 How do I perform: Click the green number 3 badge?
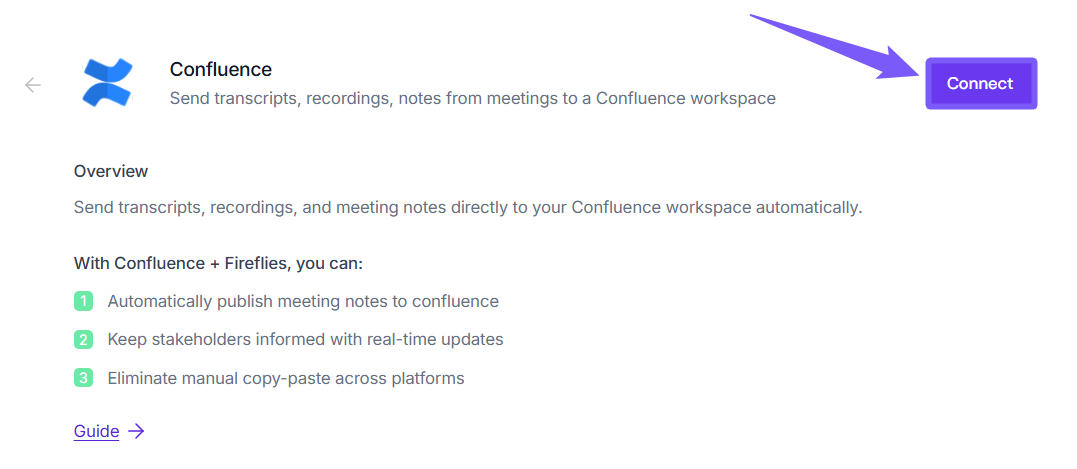pos(83,378)
